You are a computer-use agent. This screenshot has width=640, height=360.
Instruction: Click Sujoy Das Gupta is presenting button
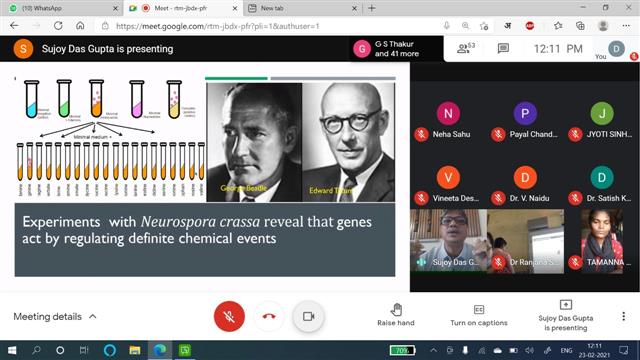click(565, 316)
